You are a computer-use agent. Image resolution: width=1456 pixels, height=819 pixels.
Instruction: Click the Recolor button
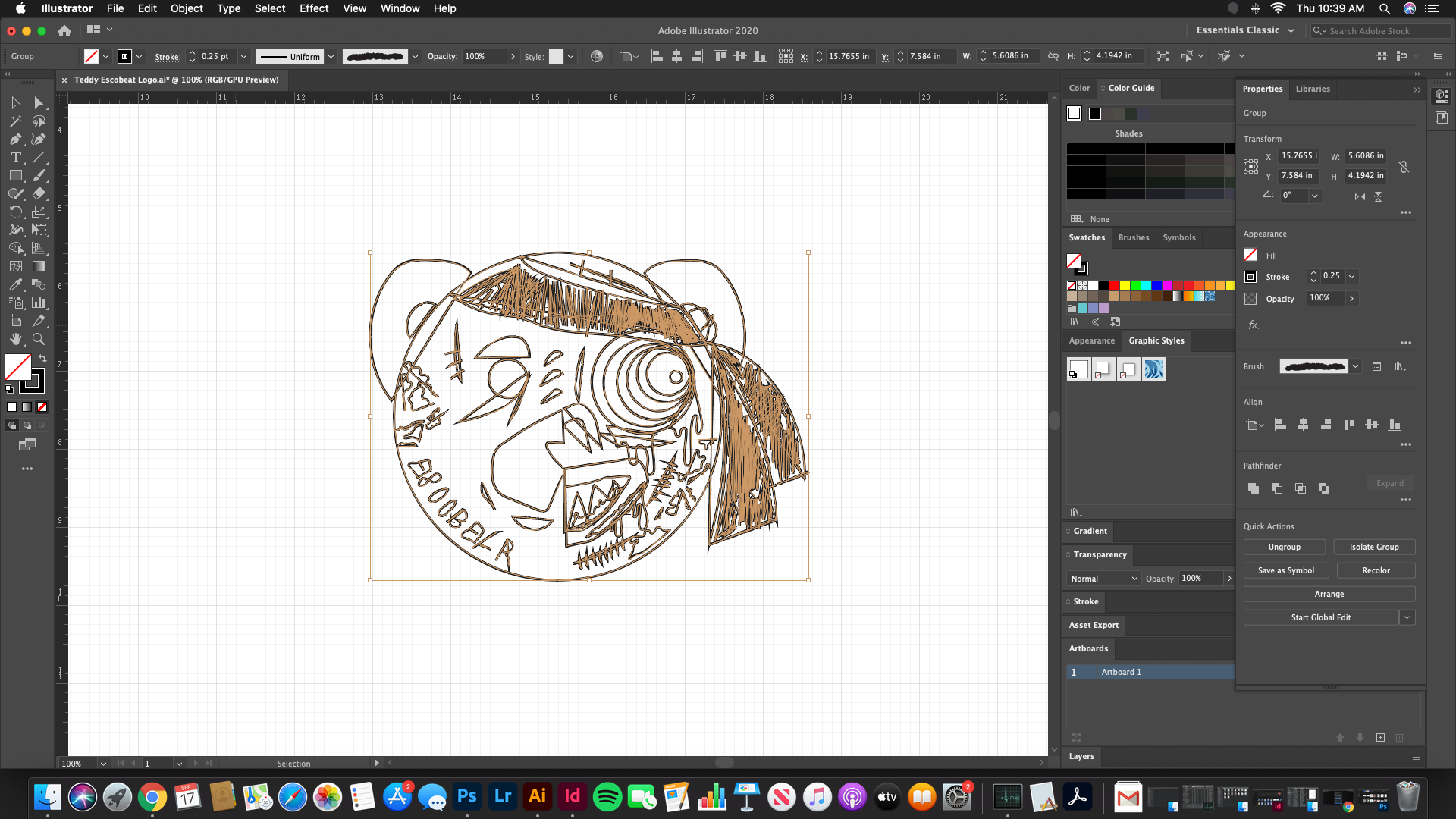1375,570
